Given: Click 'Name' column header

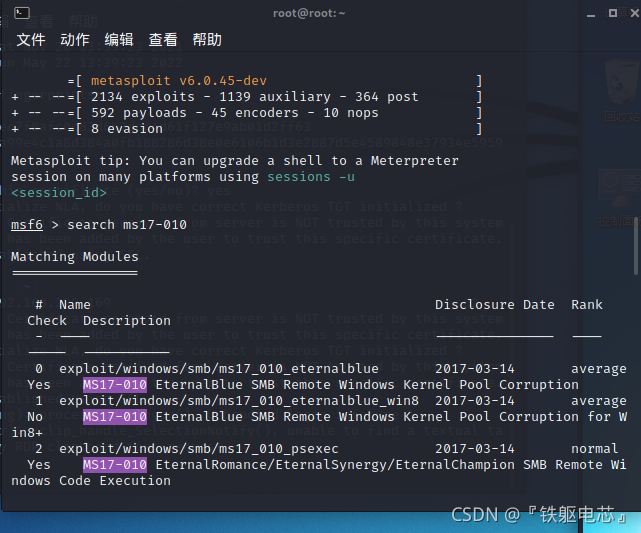Looking at the screenshot, I should pos(75,305).
